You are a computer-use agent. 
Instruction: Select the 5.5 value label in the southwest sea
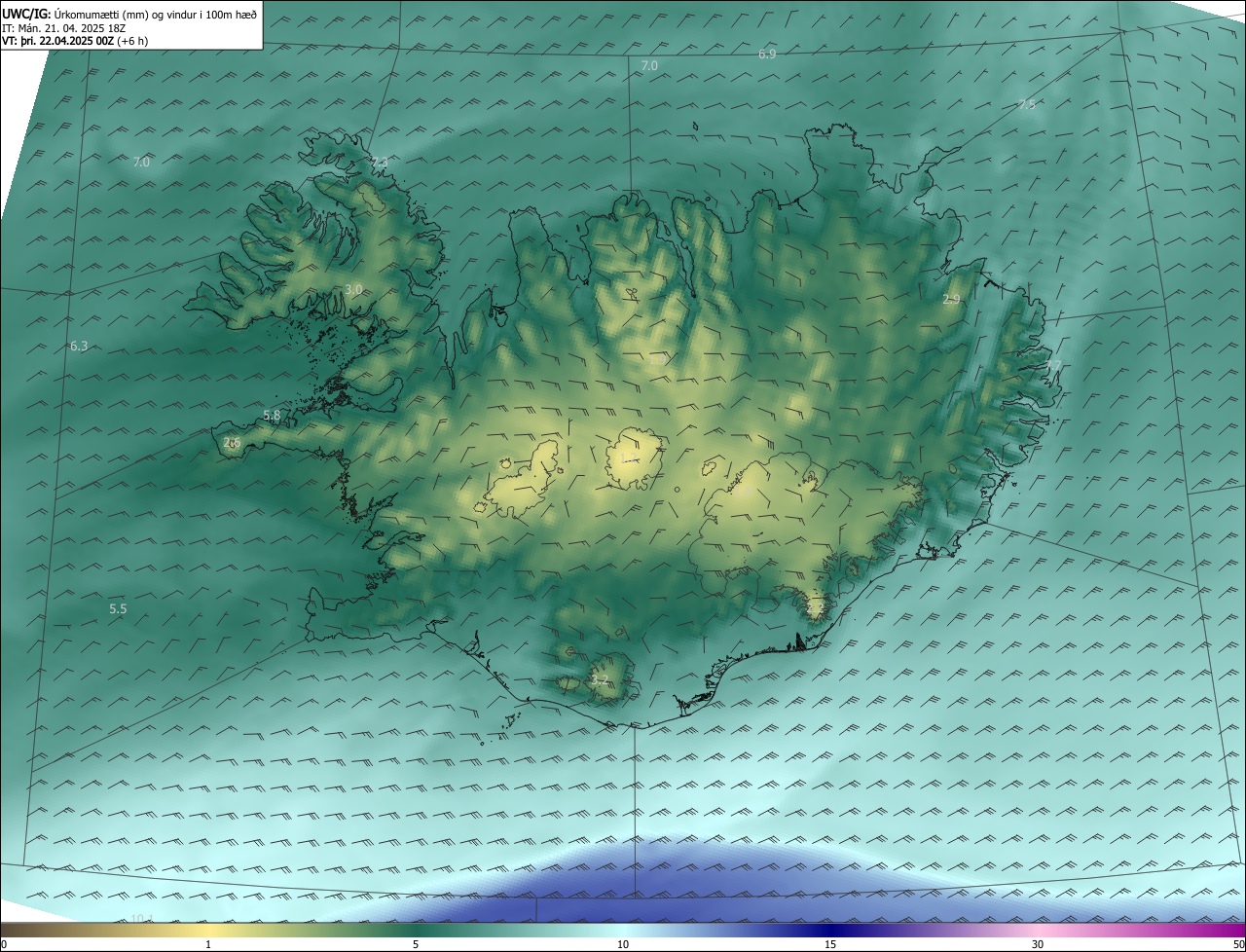click(118, 609)
